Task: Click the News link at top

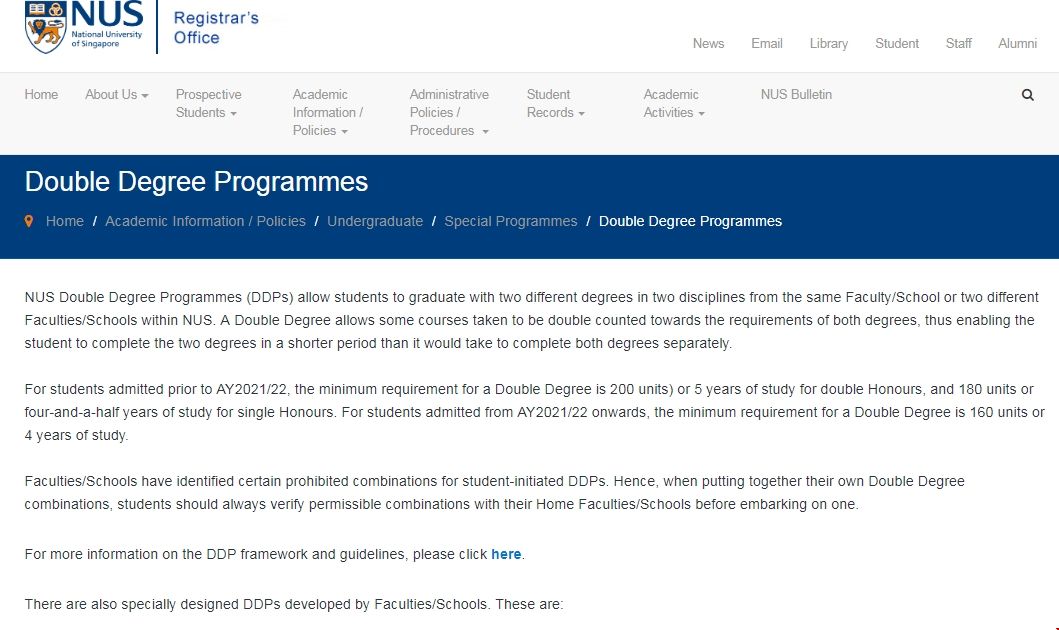Action: (708, 43)
